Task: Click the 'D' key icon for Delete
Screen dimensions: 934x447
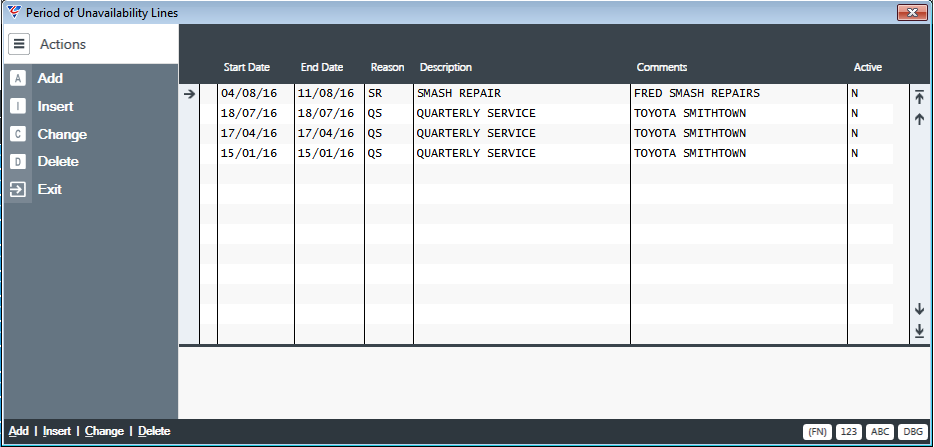Action: coord(18,162)
